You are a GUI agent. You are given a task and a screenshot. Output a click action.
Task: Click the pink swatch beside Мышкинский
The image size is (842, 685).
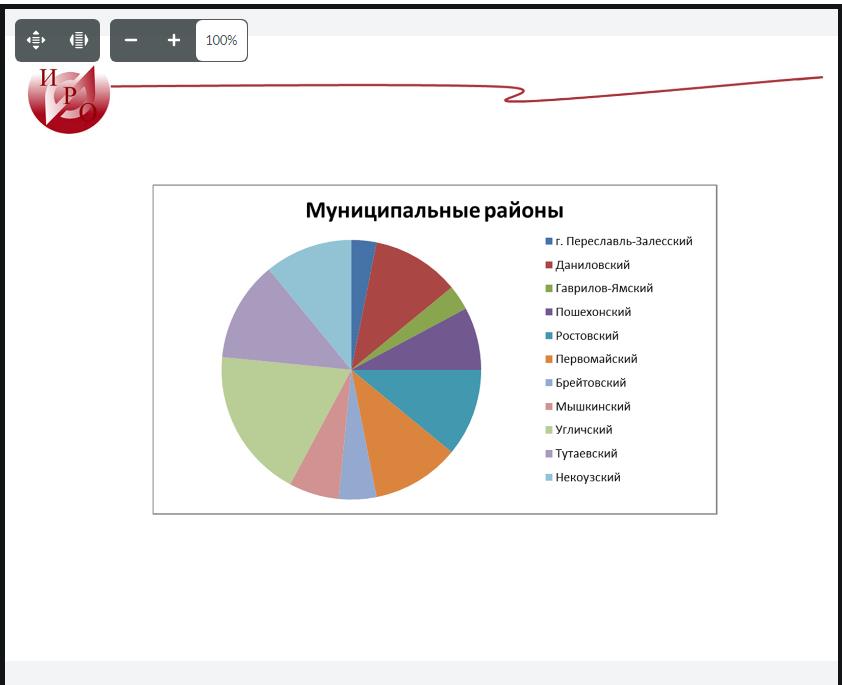point(548,406)
